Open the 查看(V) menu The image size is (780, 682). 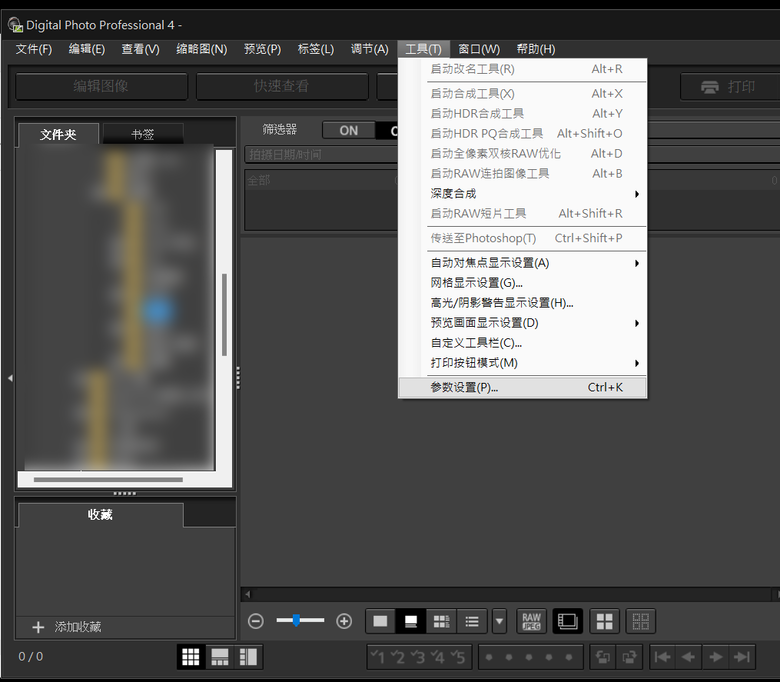[x=141, y=49]
